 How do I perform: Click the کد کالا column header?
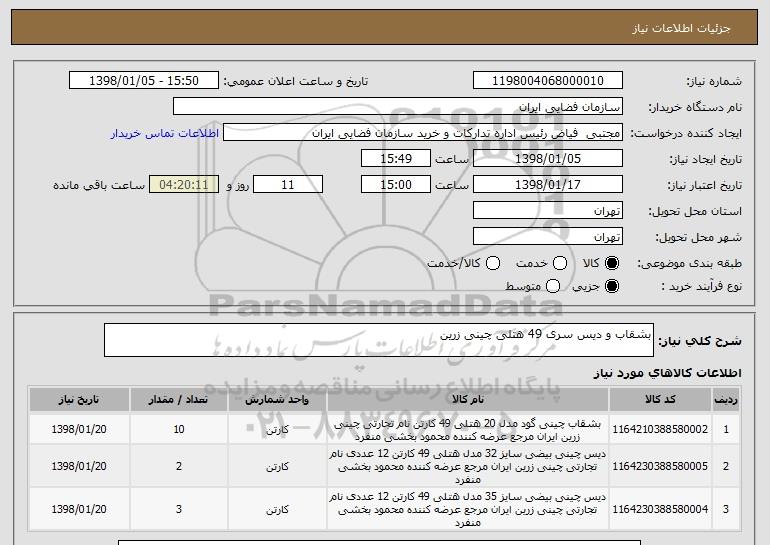pos(660,399)
